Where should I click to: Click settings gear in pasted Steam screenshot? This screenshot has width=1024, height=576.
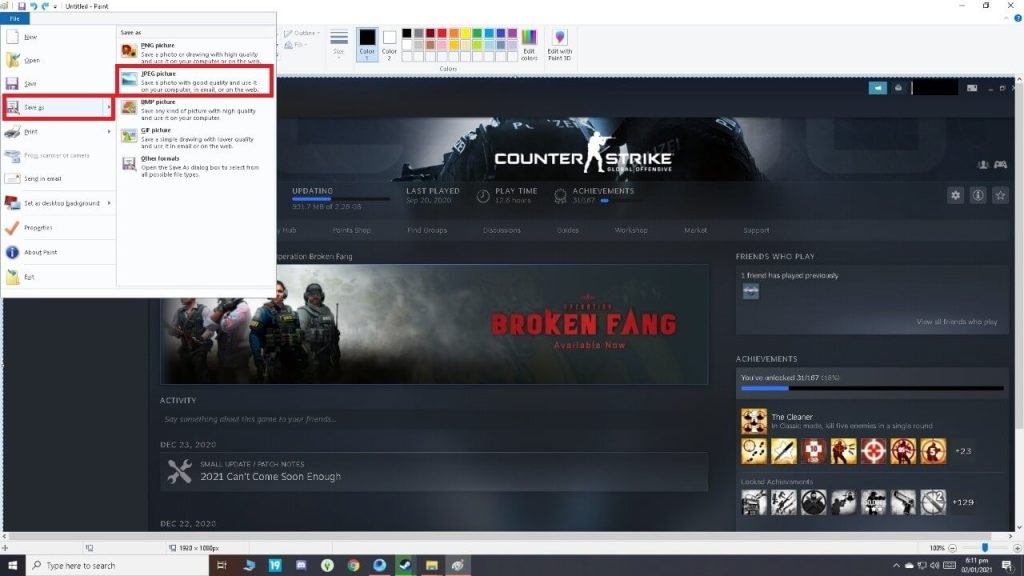(955, 195)
